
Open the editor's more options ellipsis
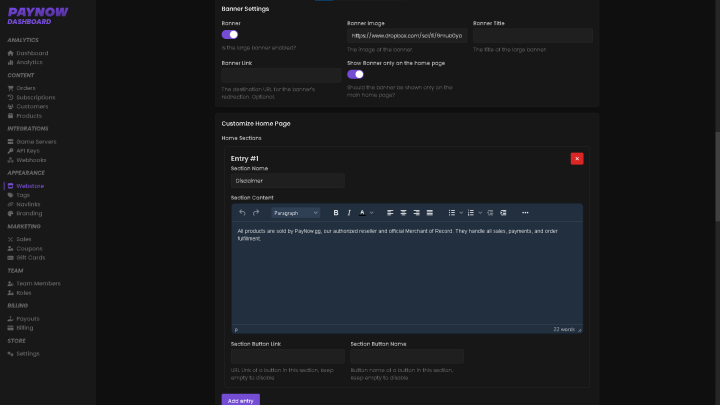(525, 213)
